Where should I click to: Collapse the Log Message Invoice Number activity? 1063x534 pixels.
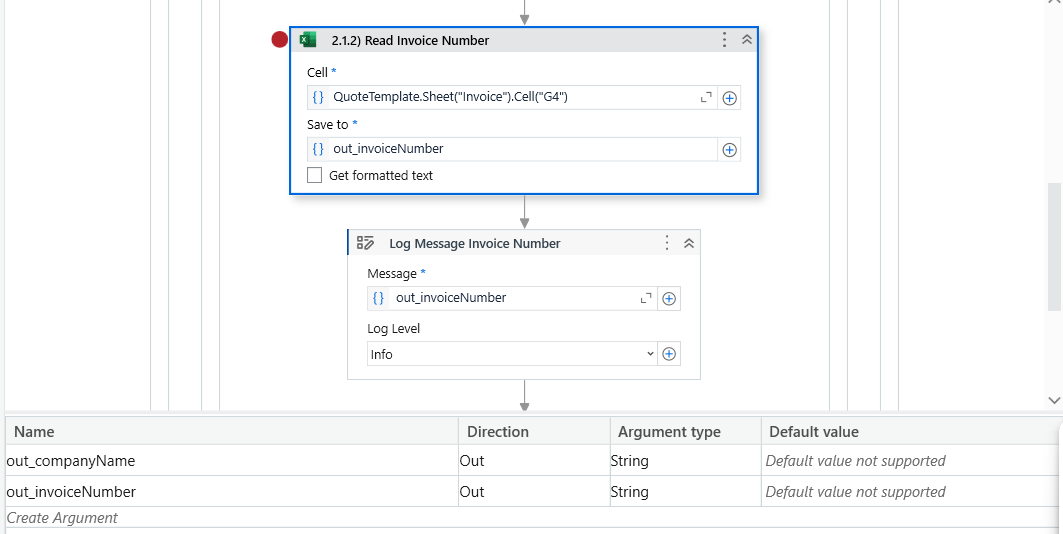[688, 243]
